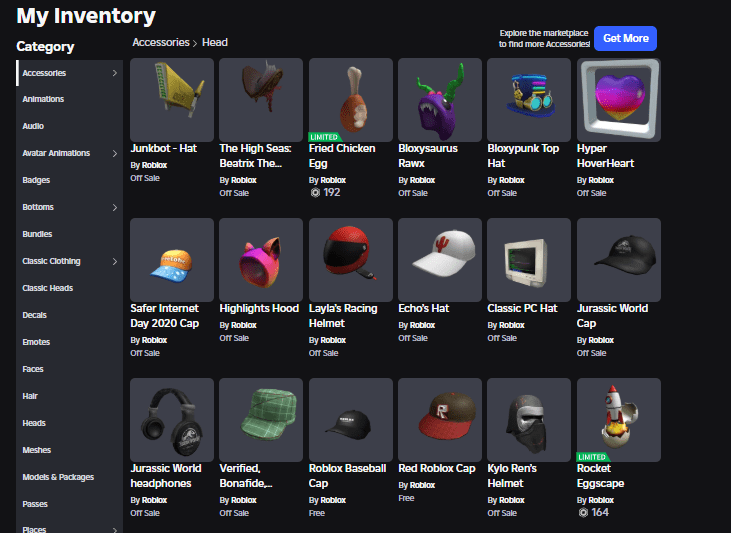Open the Hyper HoverHeart item image
Image resolution: width=731 pixels, height=533 pixels.
pos(619,100)
